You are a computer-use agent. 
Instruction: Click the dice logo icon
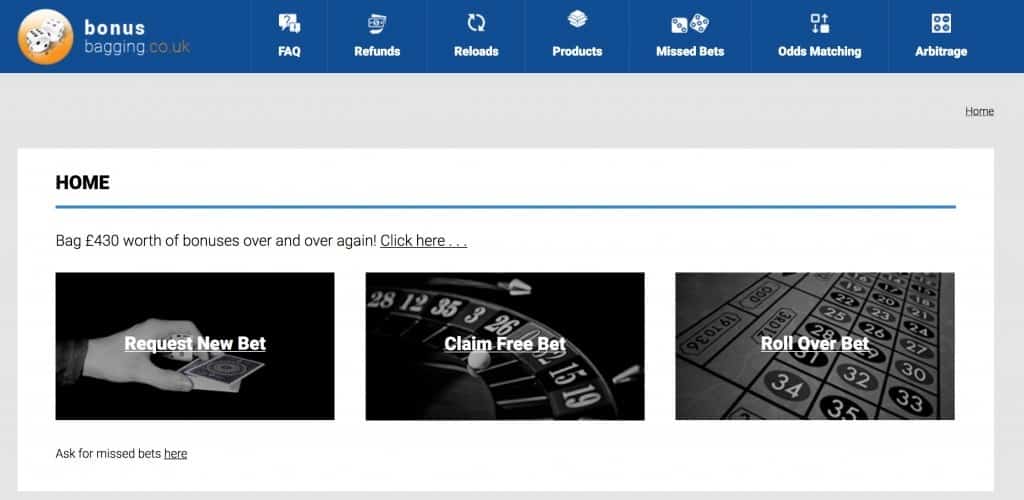tap(45, 37)
